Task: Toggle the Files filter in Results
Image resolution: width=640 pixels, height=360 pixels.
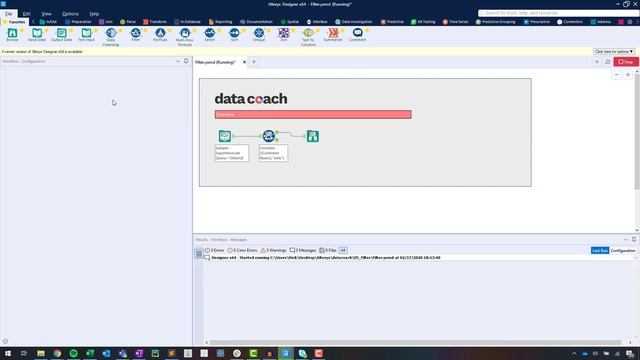Action: point(328,250)
